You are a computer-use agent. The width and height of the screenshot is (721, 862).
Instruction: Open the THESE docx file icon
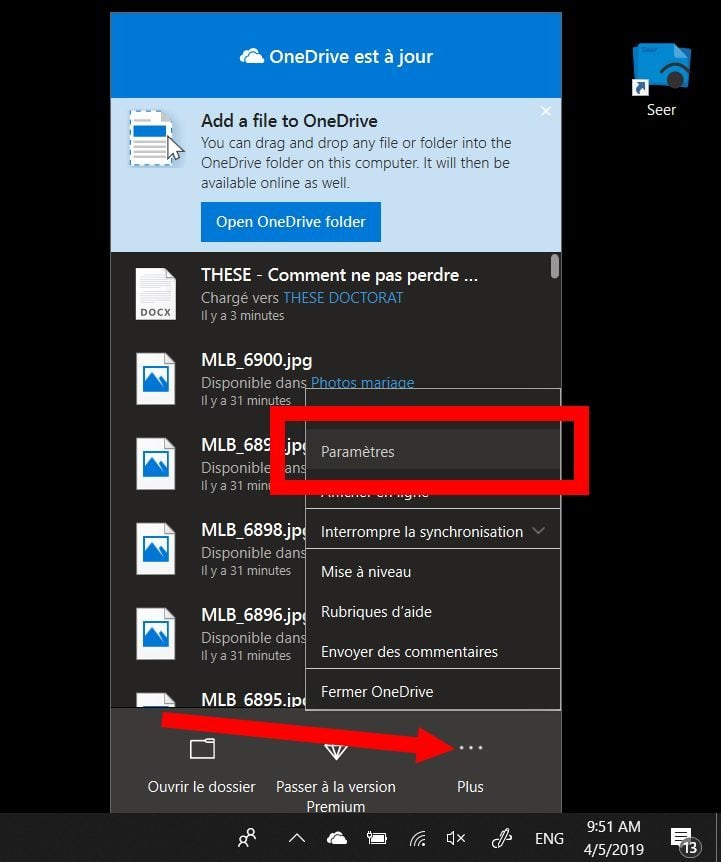tap(156, 294)
